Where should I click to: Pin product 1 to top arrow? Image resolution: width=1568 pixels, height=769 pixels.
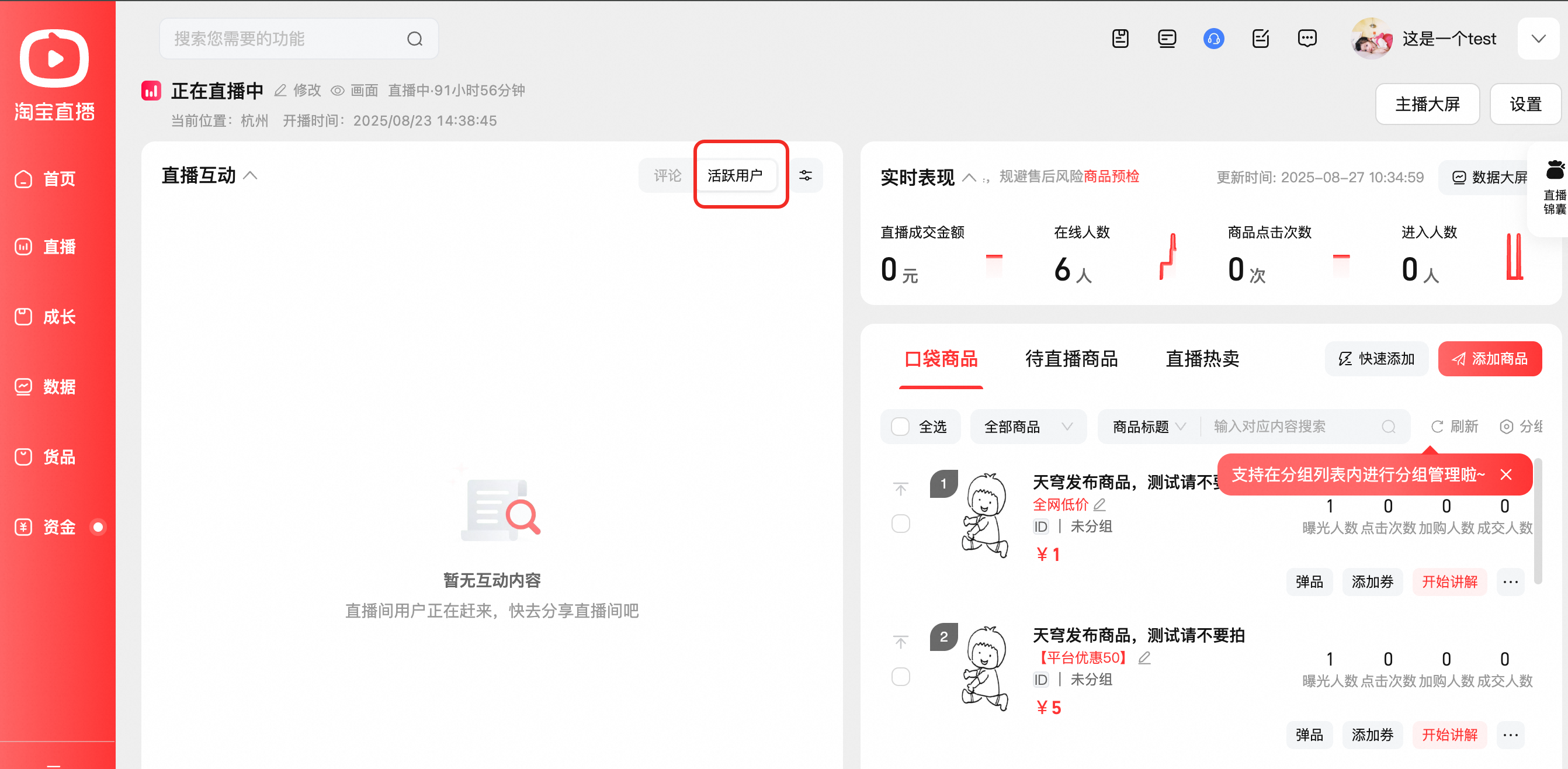pyautogui.click(x=901, y=489)
